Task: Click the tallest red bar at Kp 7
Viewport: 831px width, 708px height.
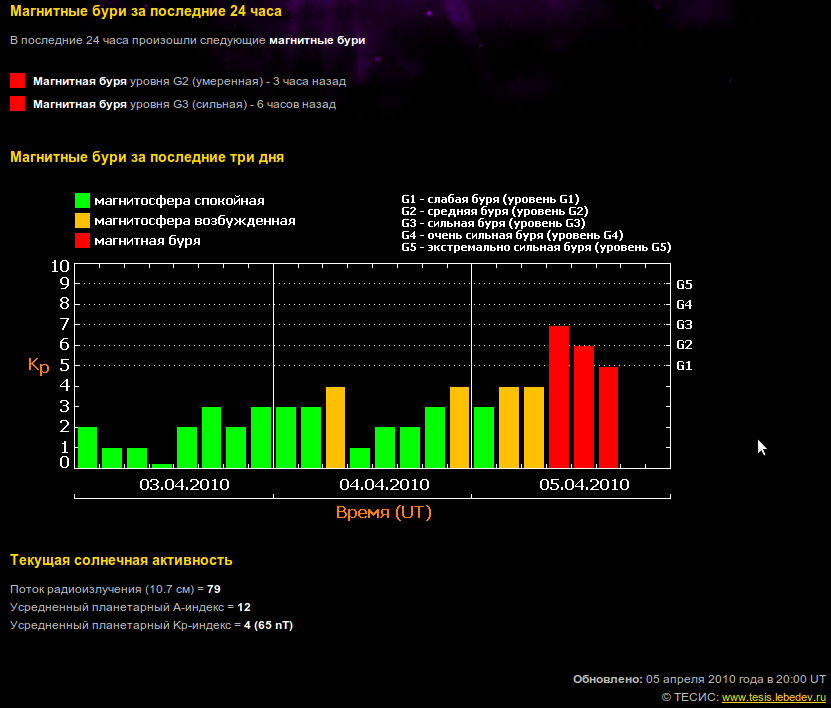Action: coord(559,396)
